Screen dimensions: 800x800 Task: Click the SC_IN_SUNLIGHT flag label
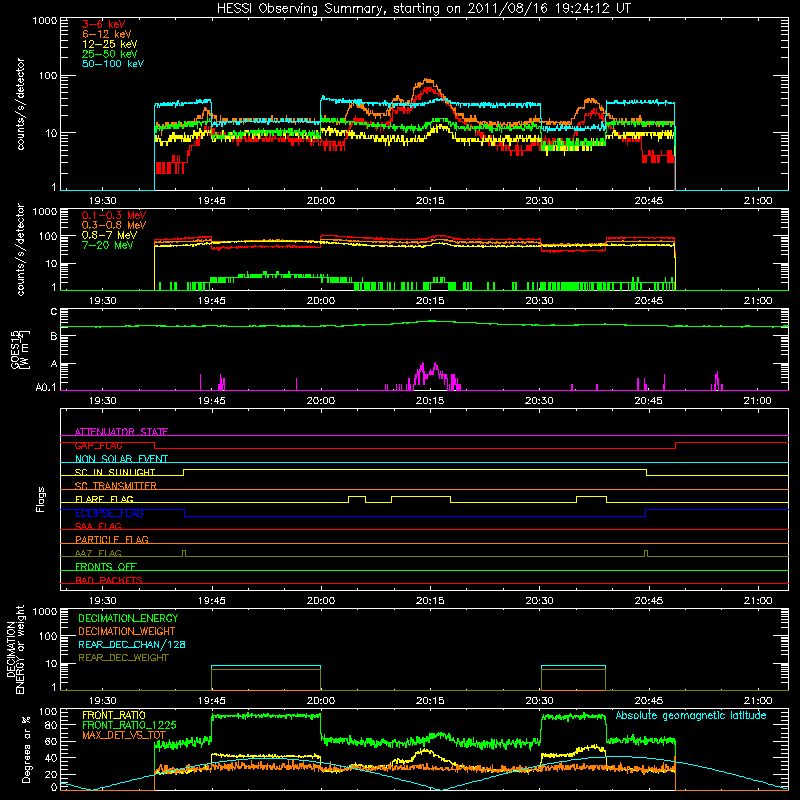click(x=115, y=472)
